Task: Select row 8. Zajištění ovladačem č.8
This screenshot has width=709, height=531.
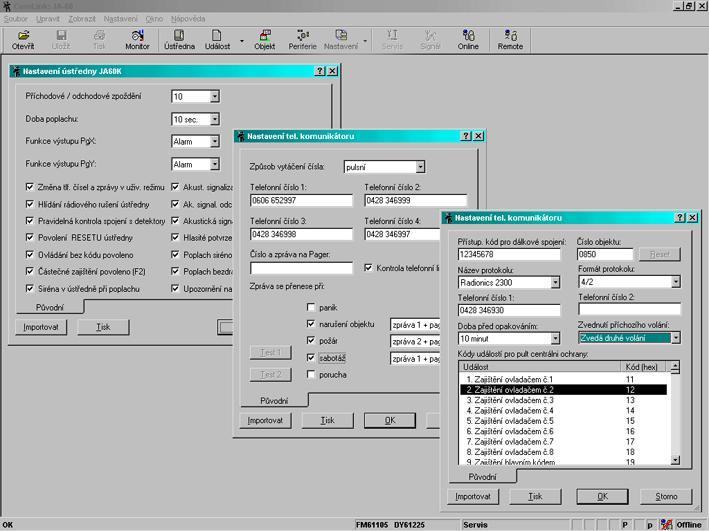Action: pyautogui.click(x=563, y=452)
